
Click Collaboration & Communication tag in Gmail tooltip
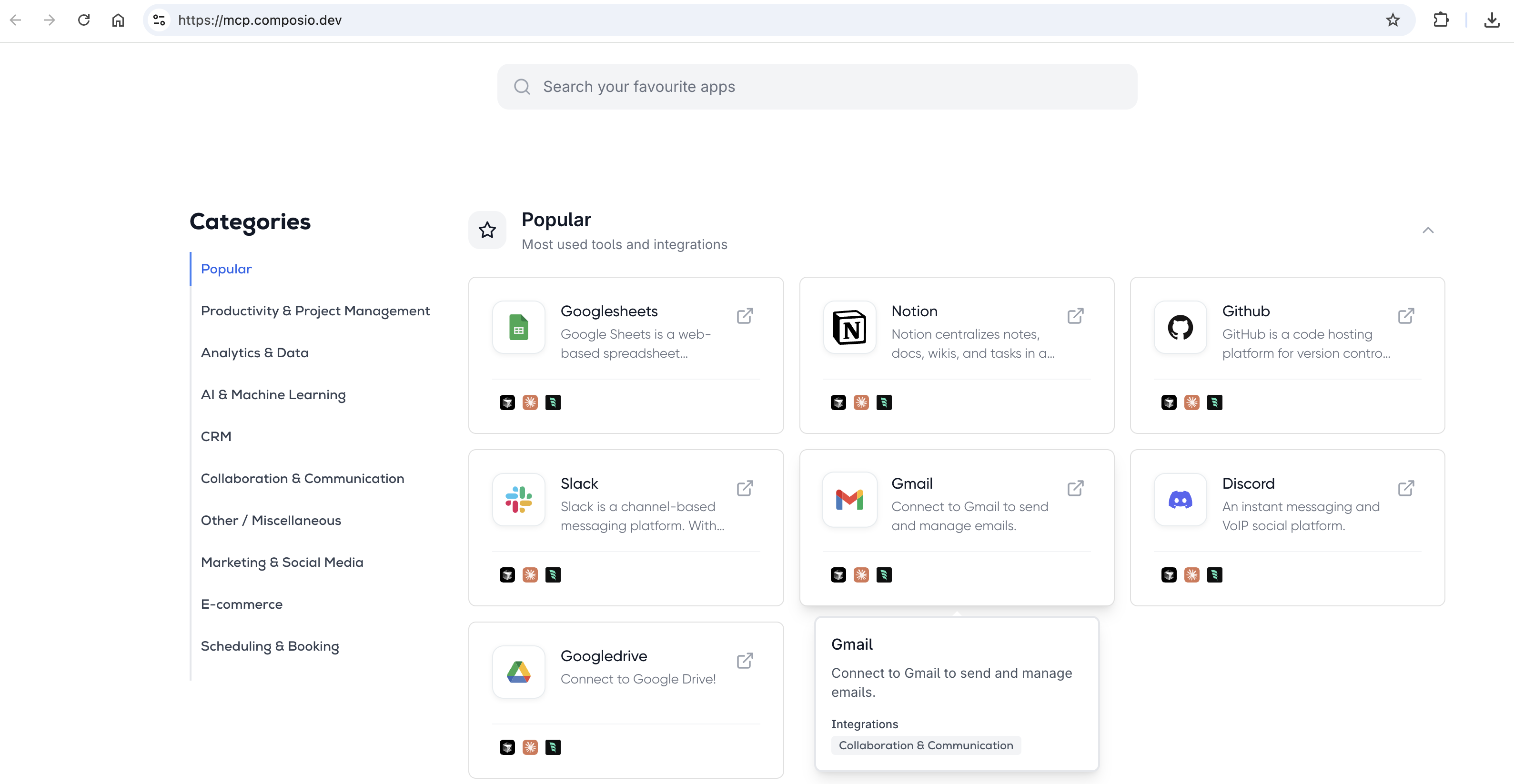[926, 745]
